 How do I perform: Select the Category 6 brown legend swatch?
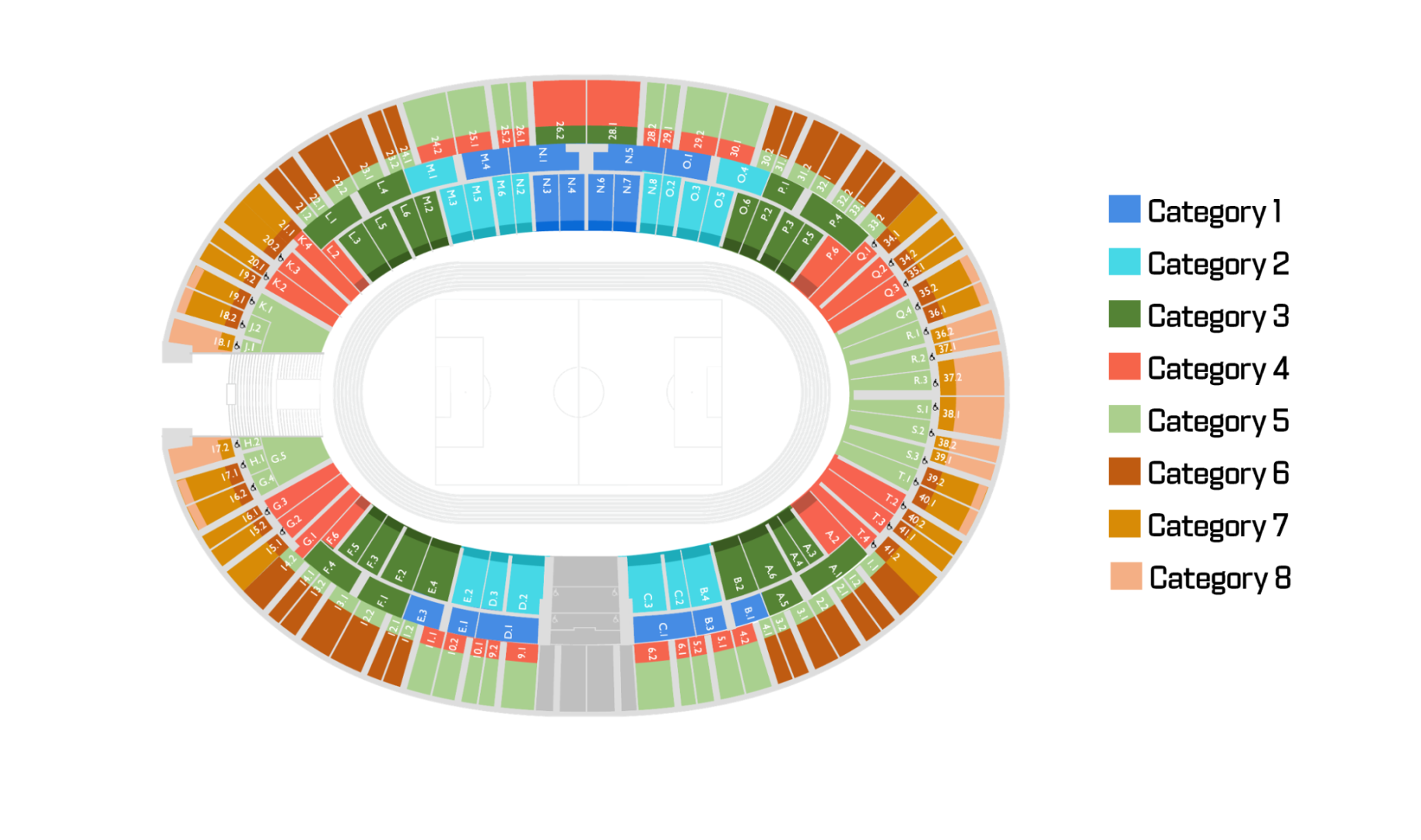1124,471
